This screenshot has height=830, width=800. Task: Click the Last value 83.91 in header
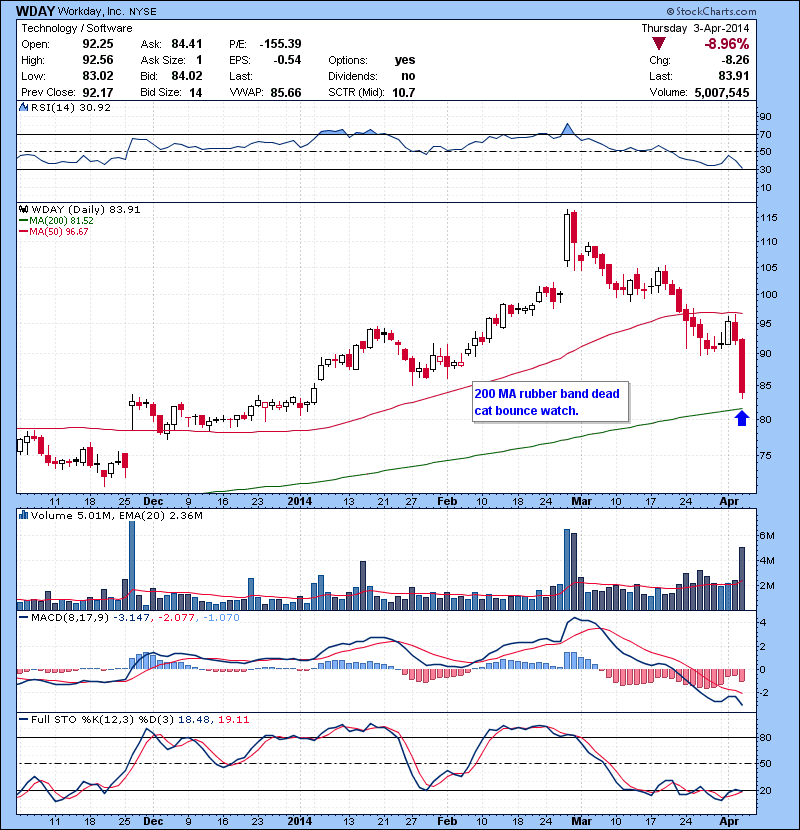click(x=734, y=76)
